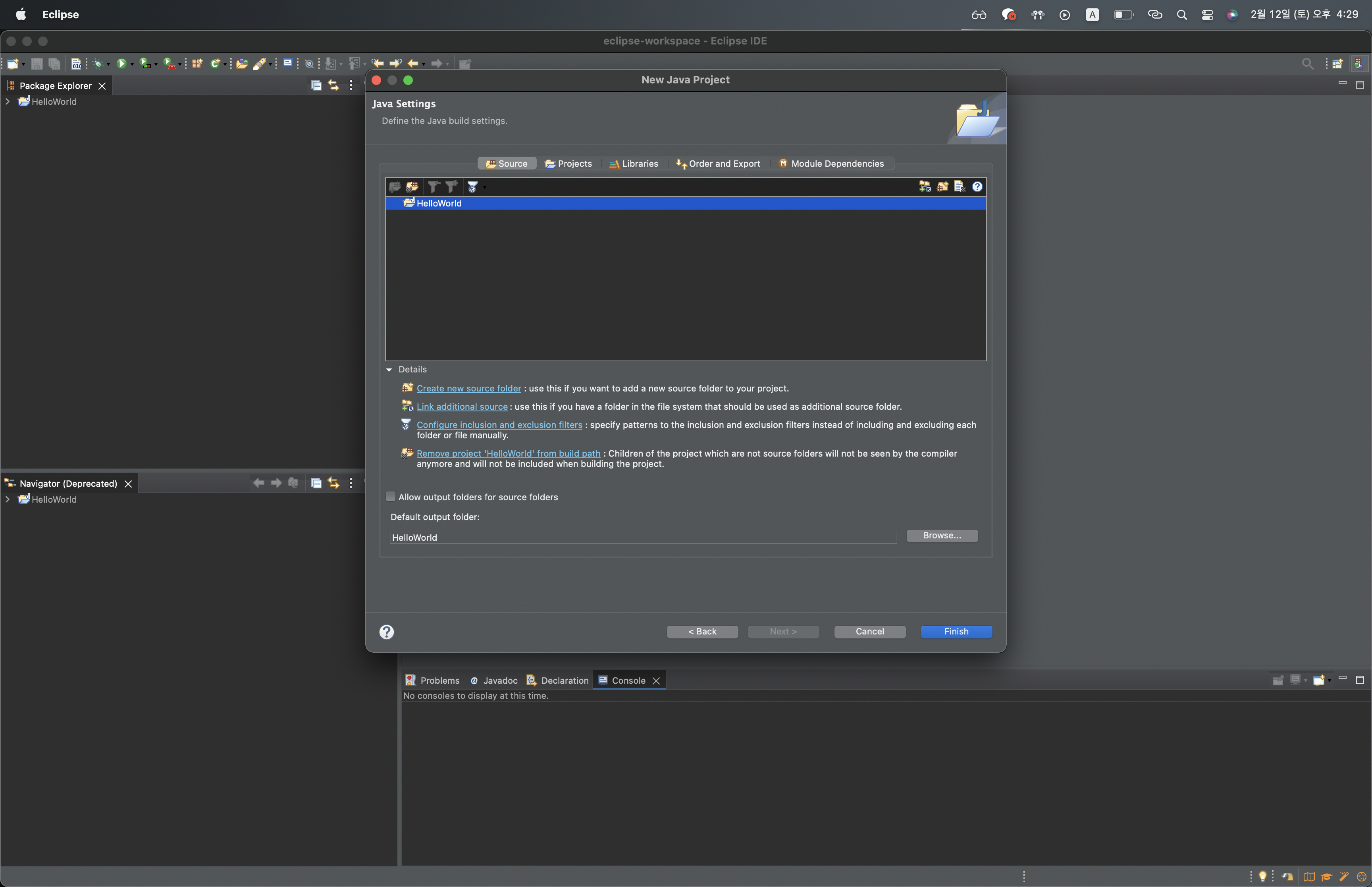1372x887 pixels.
Task: Open Navigator View Menu three dots
Action: 351,483
